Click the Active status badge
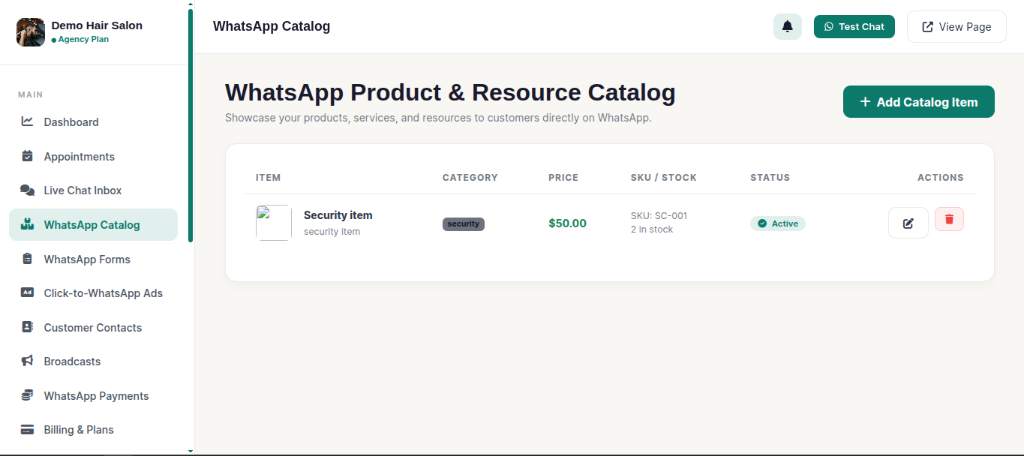This screenshot has width=1024, height=456. click(x=778, y=223)
